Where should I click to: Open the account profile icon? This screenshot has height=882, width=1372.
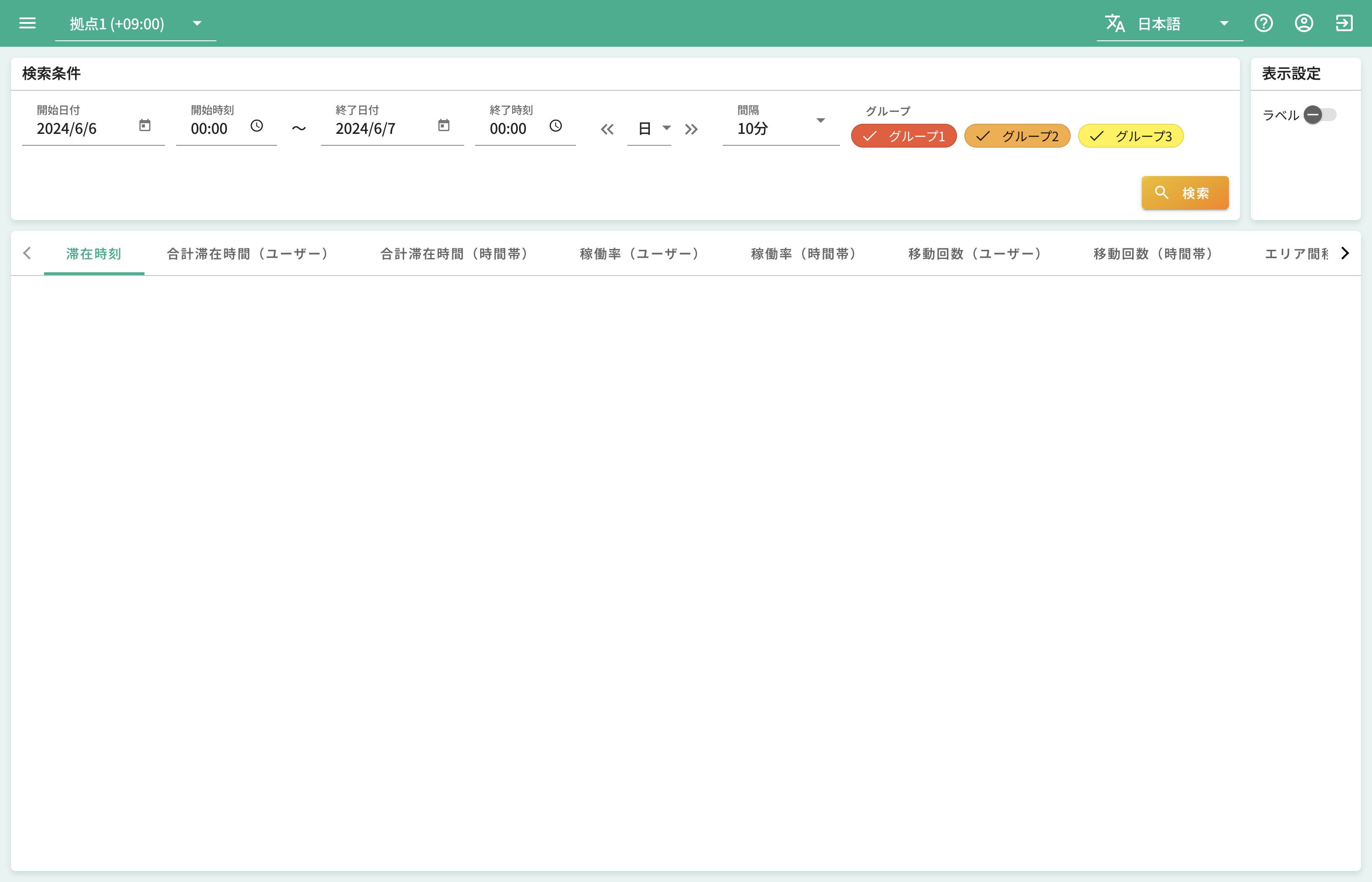1304,23
